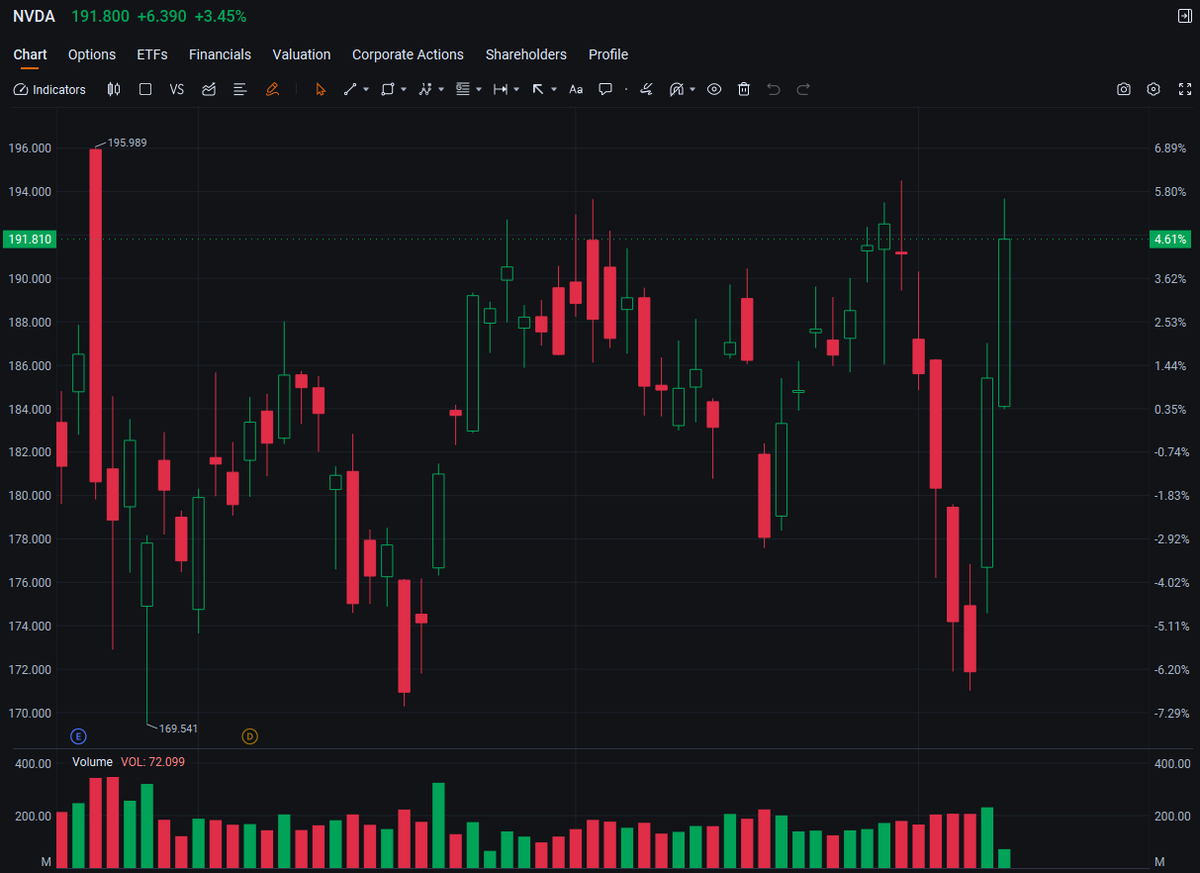Screen dimensions: 1200x873
Task: Click the green 4.61% percent label
Action: click(x=1169, y=239)
